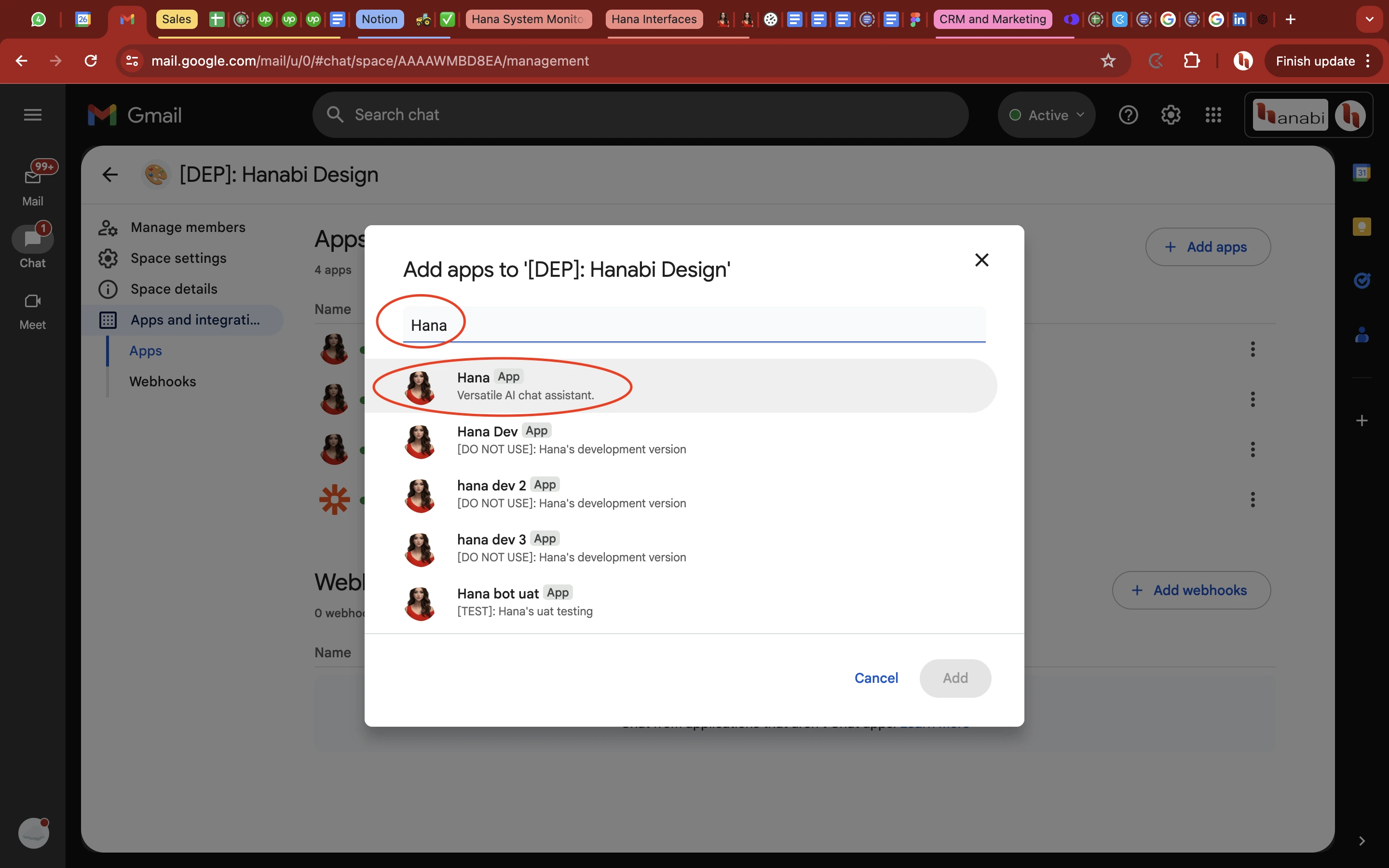Open Meet in the left rail

pos(33,312)
